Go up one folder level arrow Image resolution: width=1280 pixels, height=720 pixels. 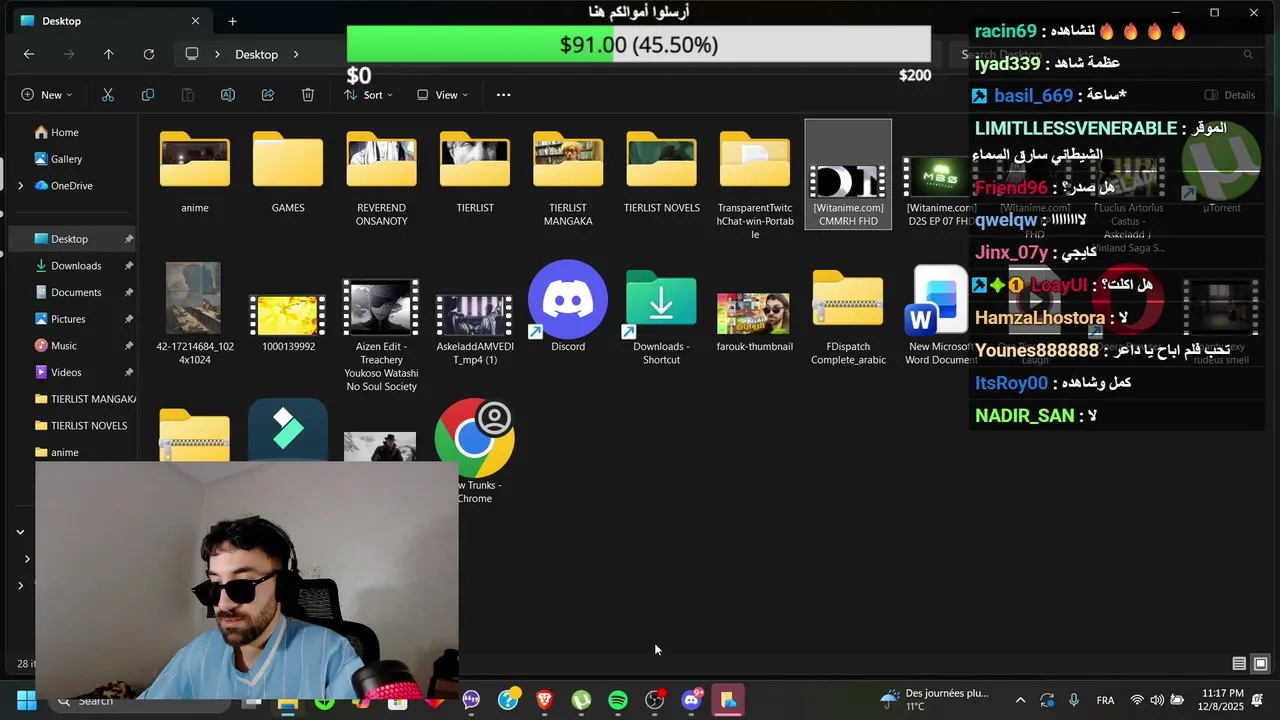coord(109,54)
